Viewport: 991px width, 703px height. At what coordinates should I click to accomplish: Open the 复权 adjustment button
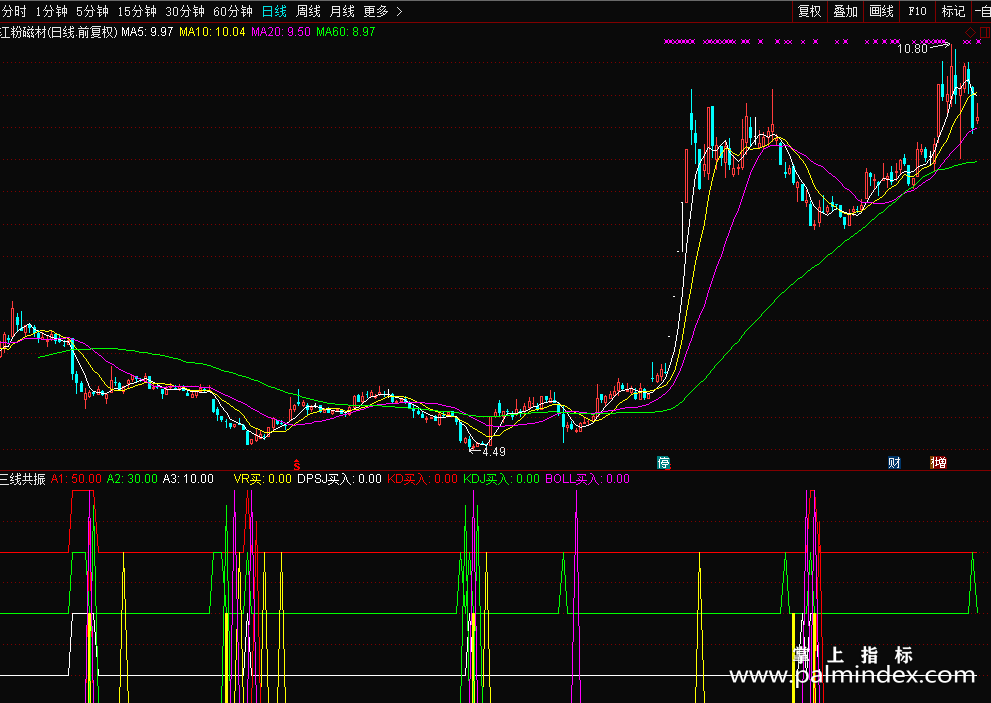coord(810,11)
